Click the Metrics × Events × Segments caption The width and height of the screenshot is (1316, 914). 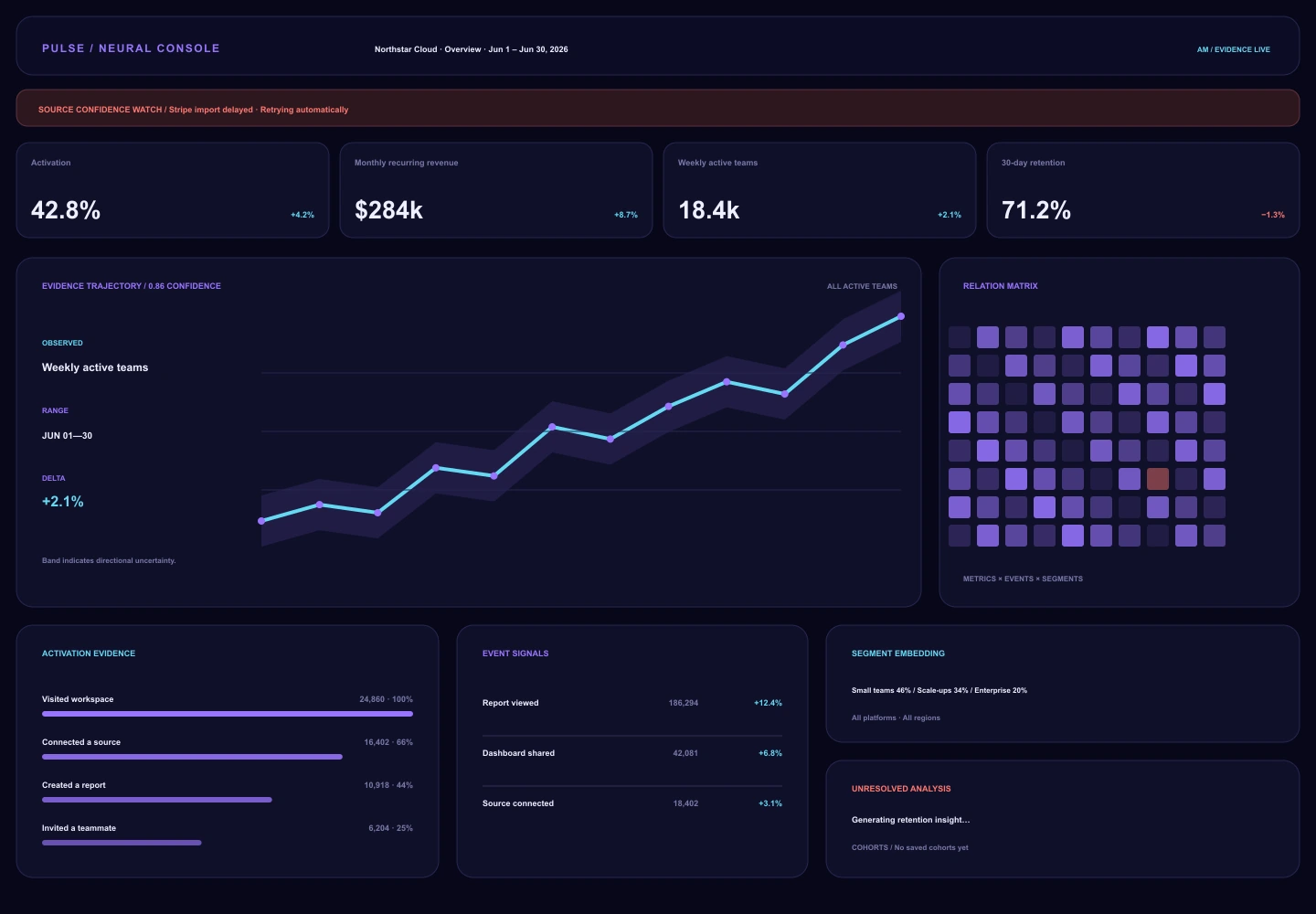1023,579
